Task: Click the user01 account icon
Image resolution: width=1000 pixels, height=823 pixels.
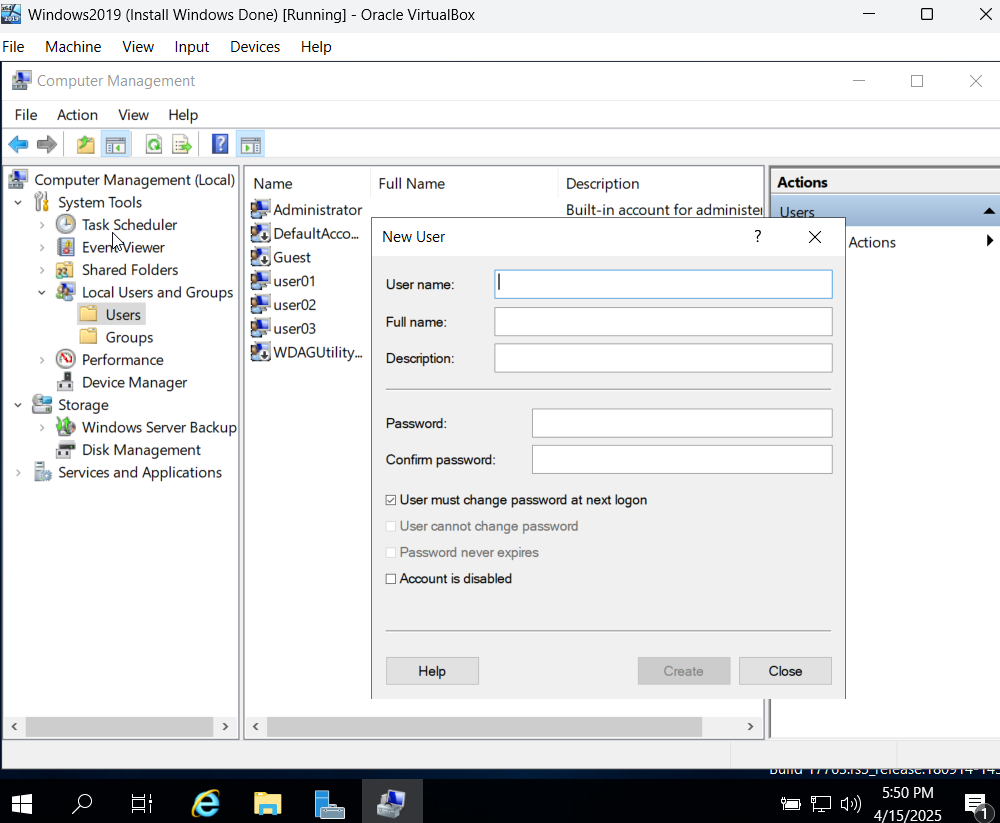Action: point(260,280)
